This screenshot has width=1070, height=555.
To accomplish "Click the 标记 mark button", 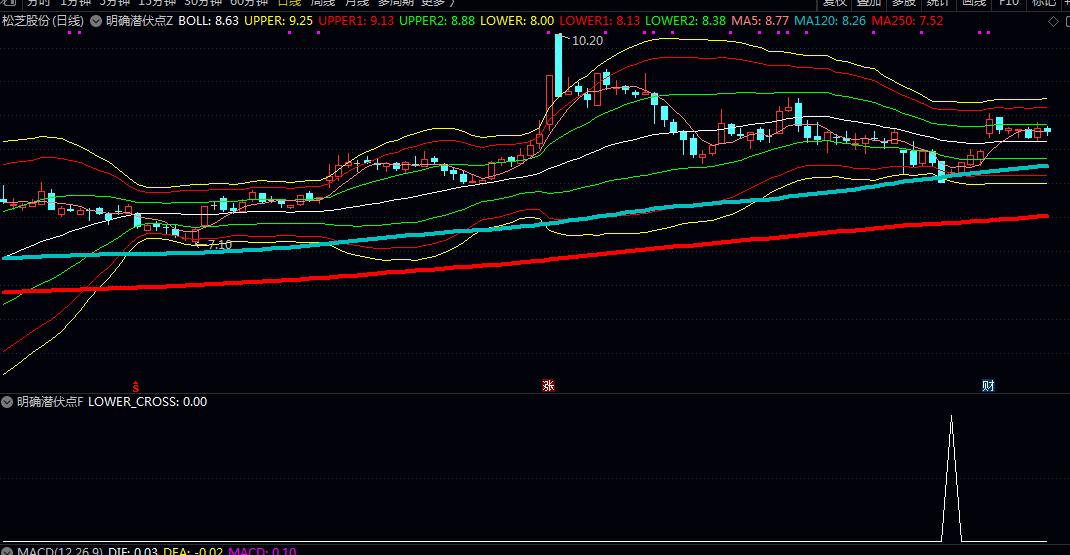I will pos(1043,3).
